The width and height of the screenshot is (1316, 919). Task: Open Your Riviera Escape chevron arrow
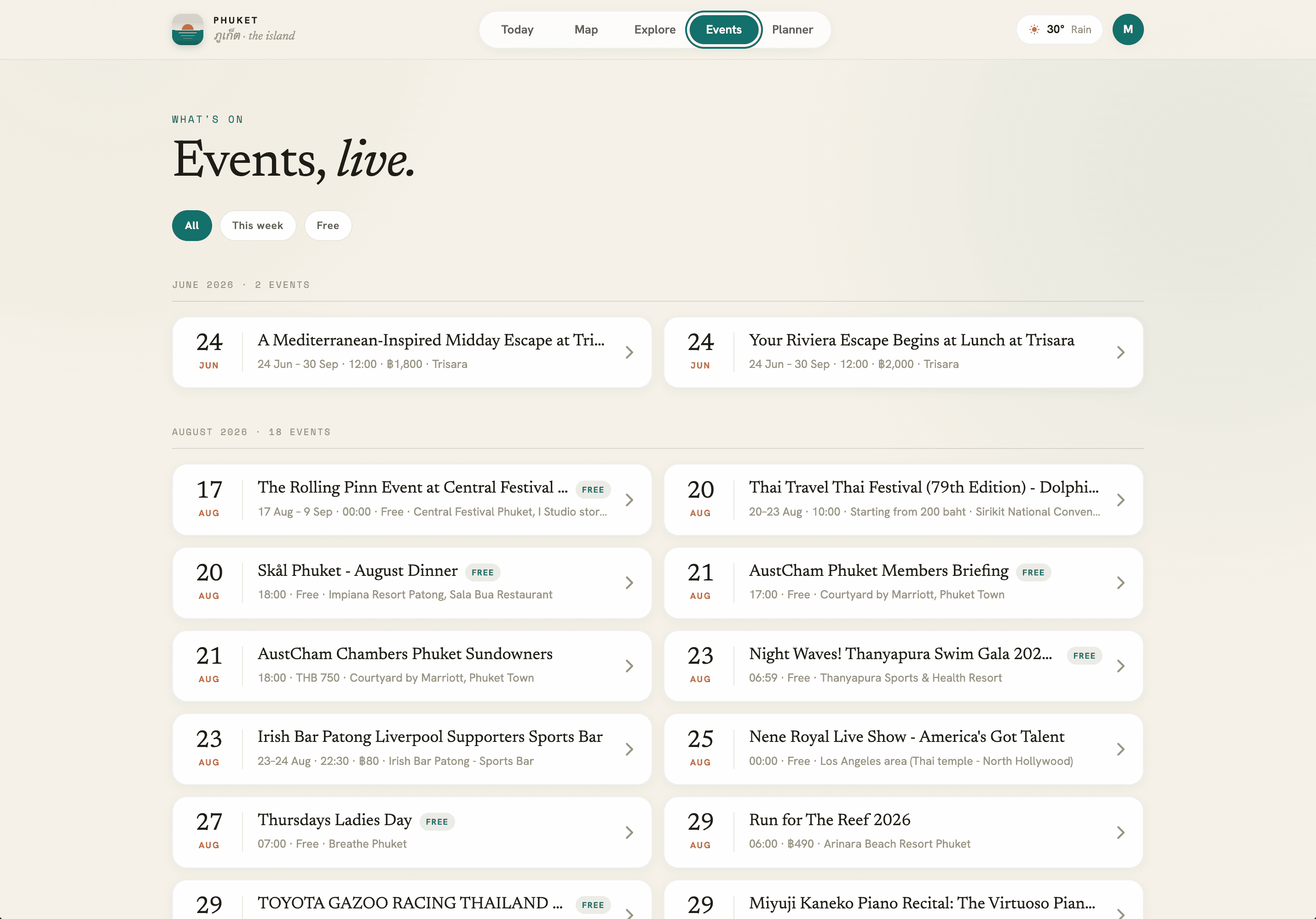click(x=1120, y=352)
